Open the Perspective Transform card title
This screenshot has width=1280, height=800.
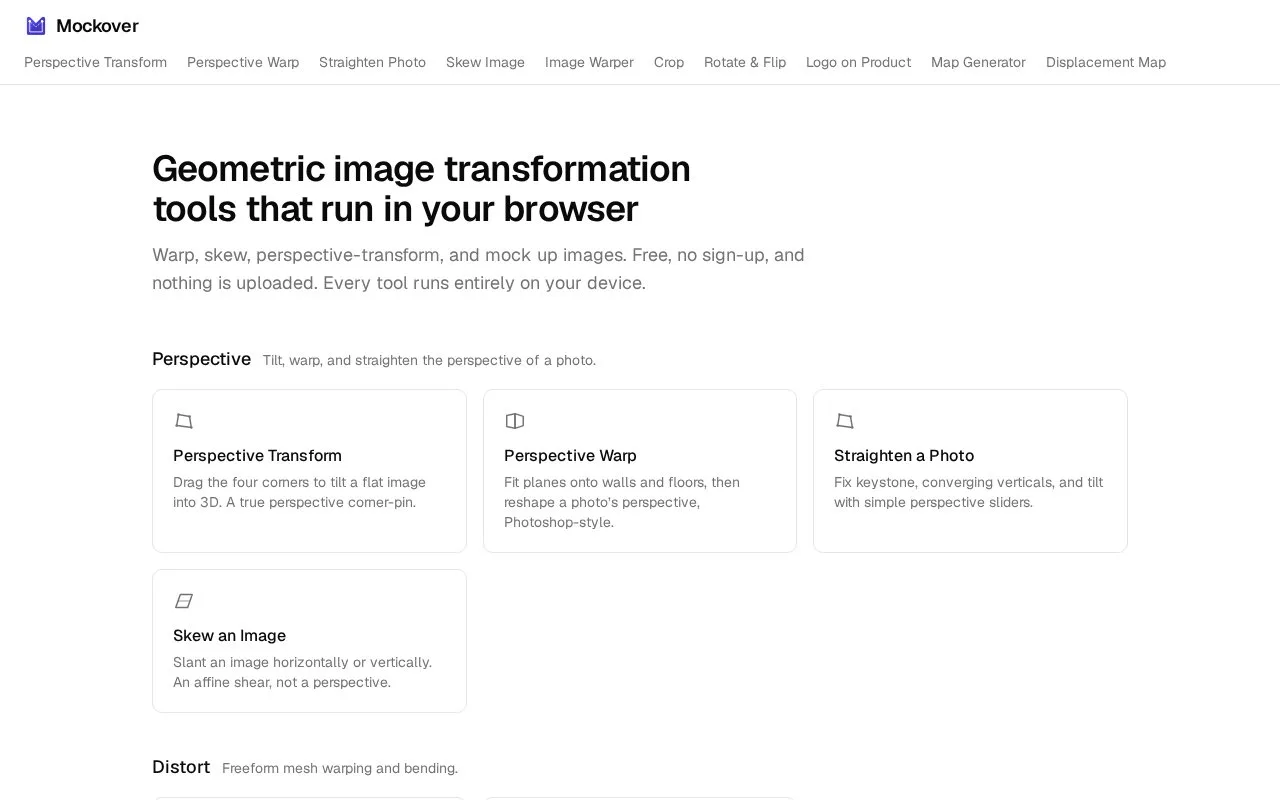(257, 456)
